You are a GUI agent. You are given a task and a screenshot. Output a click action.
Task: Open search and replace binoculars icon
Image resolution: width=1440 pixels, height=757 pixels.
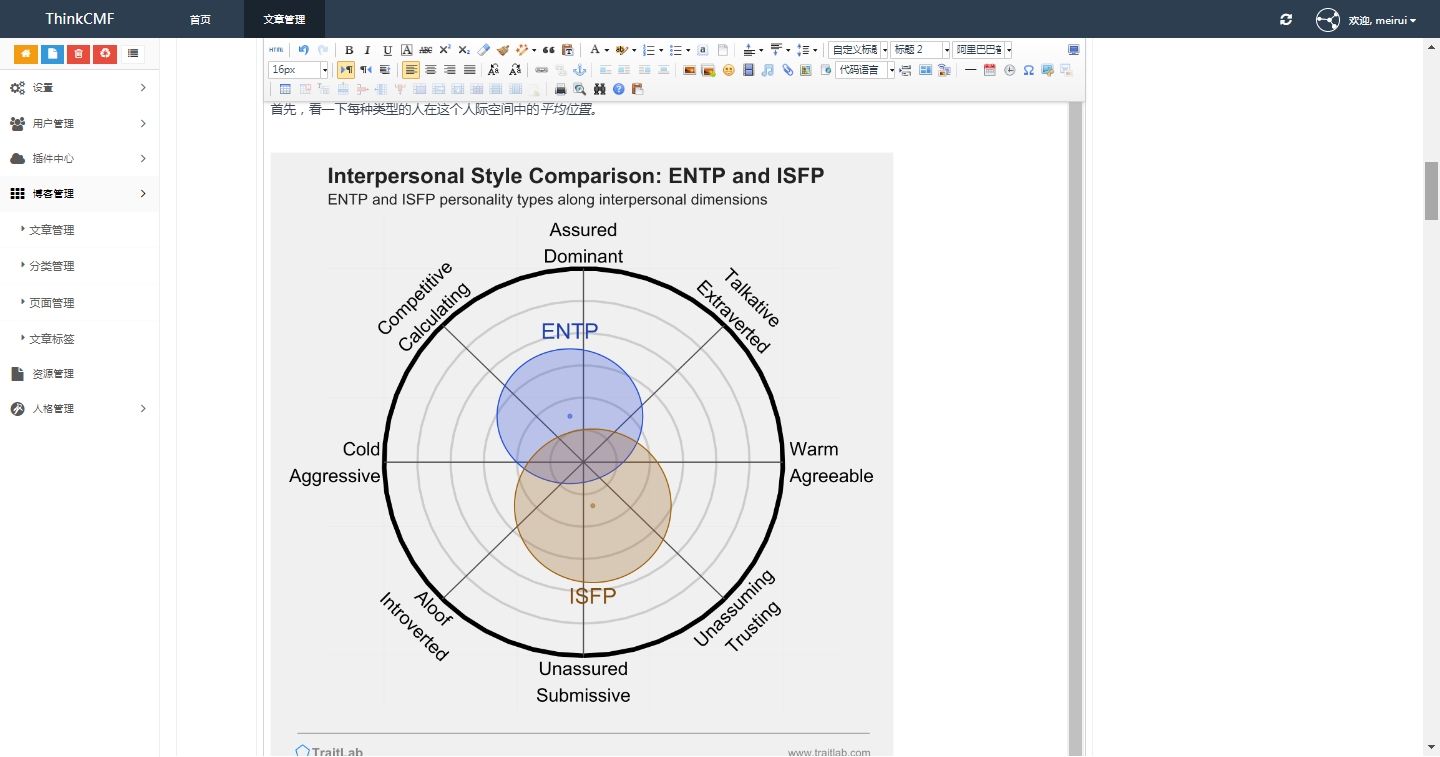click(599, 89)
